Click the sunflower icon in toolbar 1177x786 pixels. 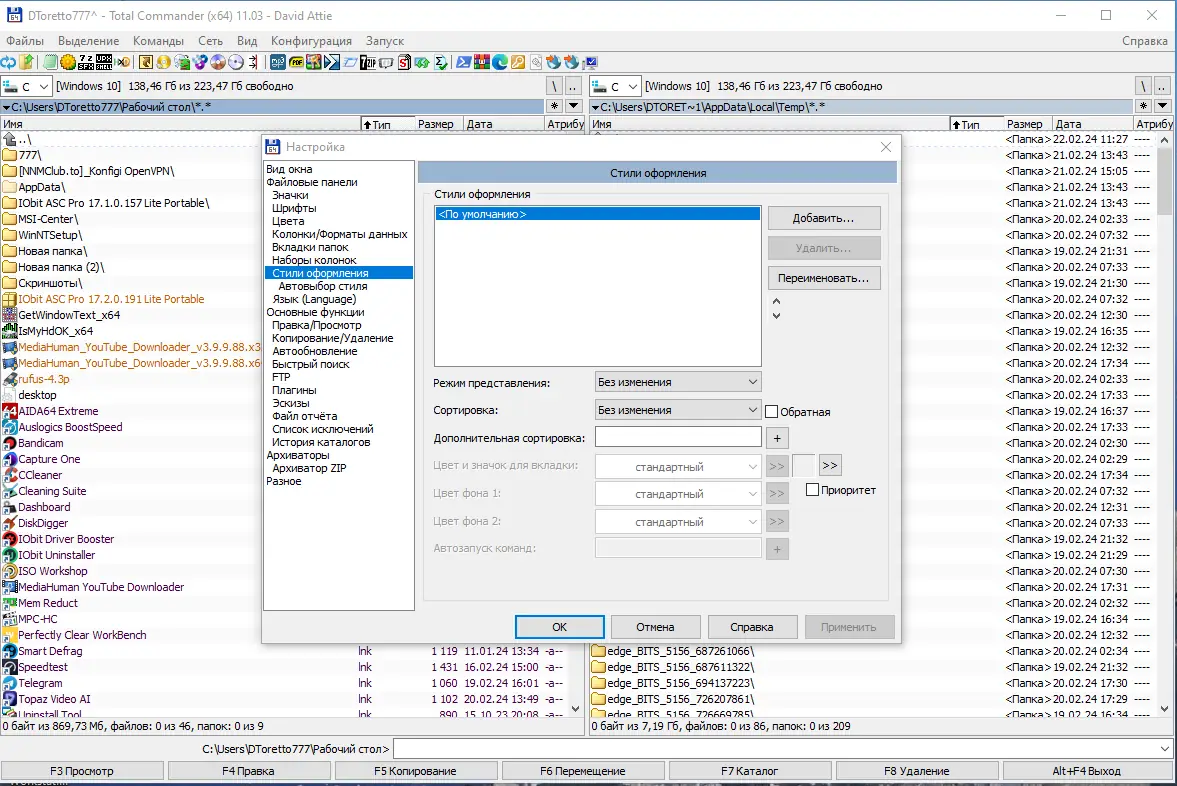[68, 62]
